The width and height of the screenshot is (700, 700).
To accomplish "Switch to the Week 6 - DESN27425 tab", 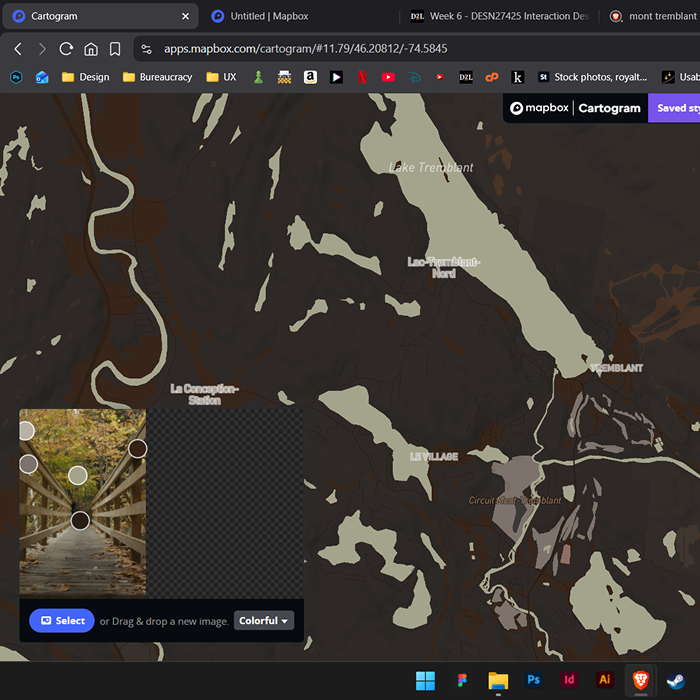I will [500, 17].
